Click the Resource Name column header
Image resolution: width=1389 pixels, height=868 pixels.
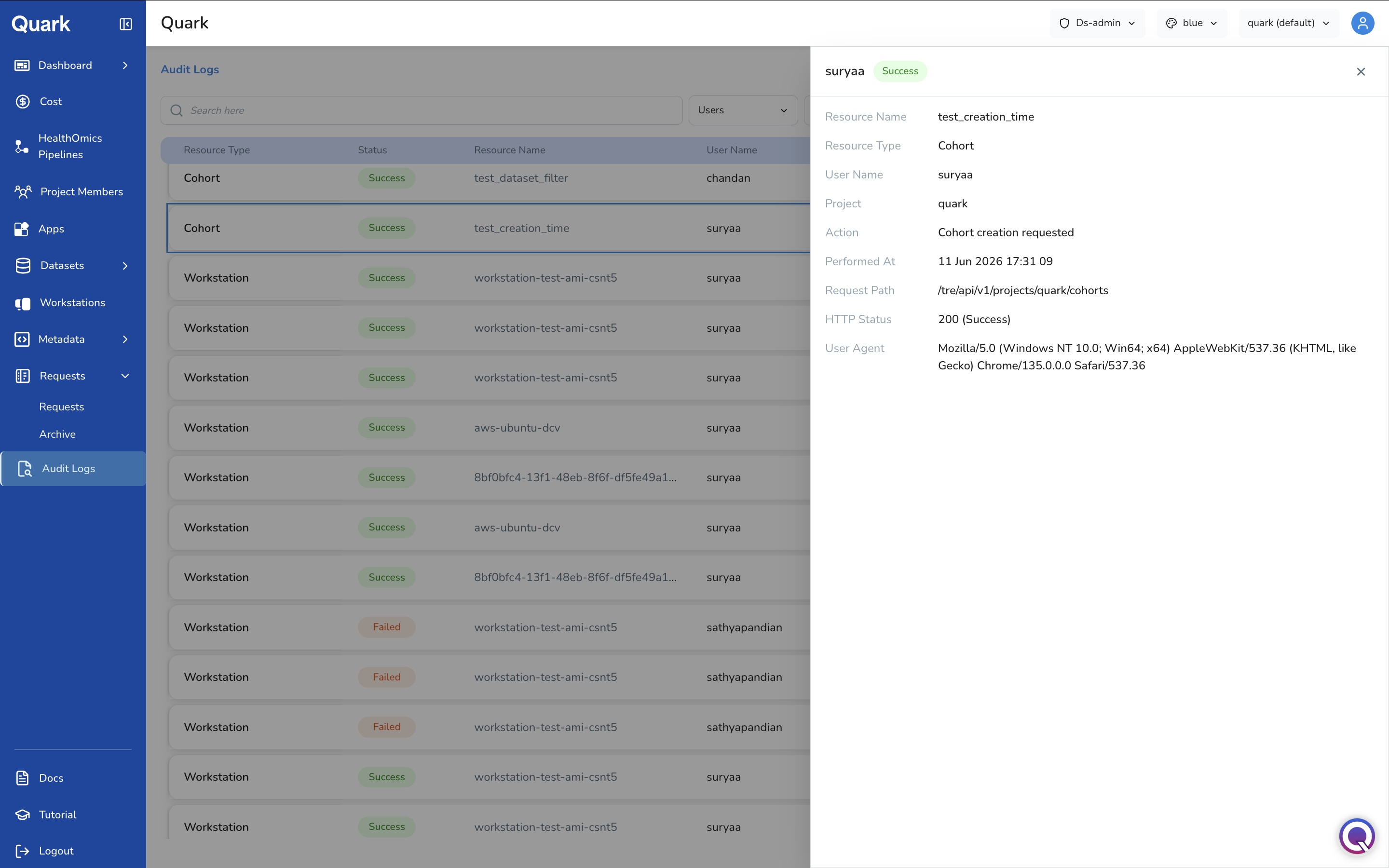[x=509, y=150]
